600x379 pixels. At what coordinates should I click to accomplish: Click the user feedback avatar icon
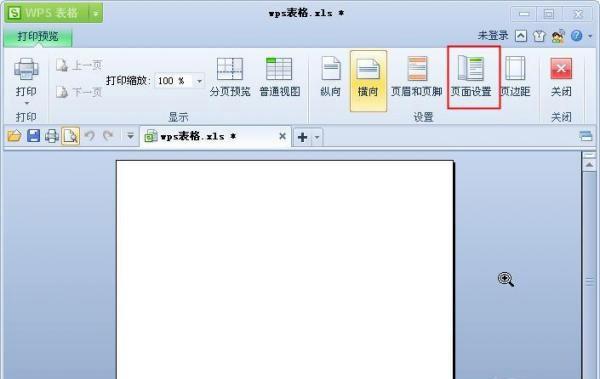pos(558,36)
